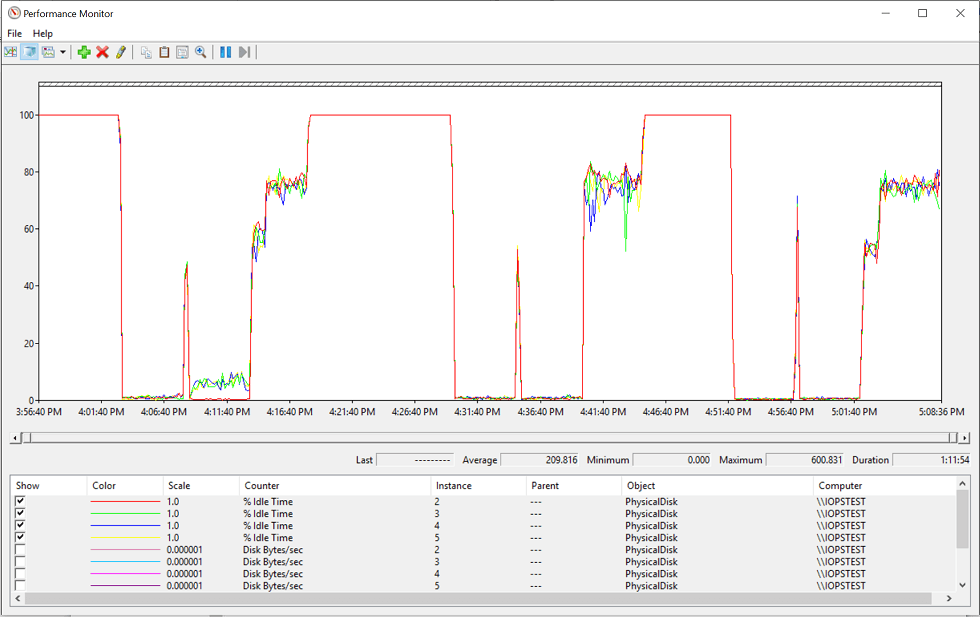
Task: Update data with the skip-forward icon
Action: (x=245, y=51)
